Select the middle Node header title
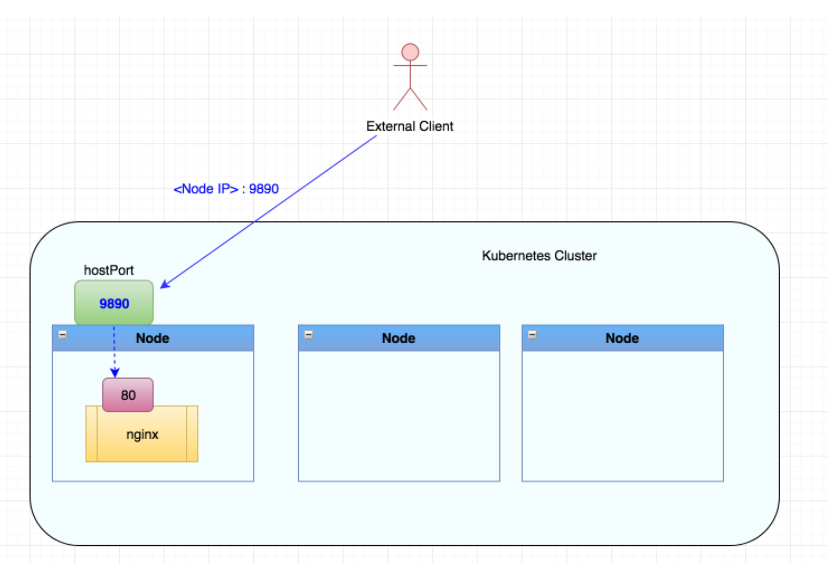831x563 pixels. pyautogui.click(x=399, y=338)
